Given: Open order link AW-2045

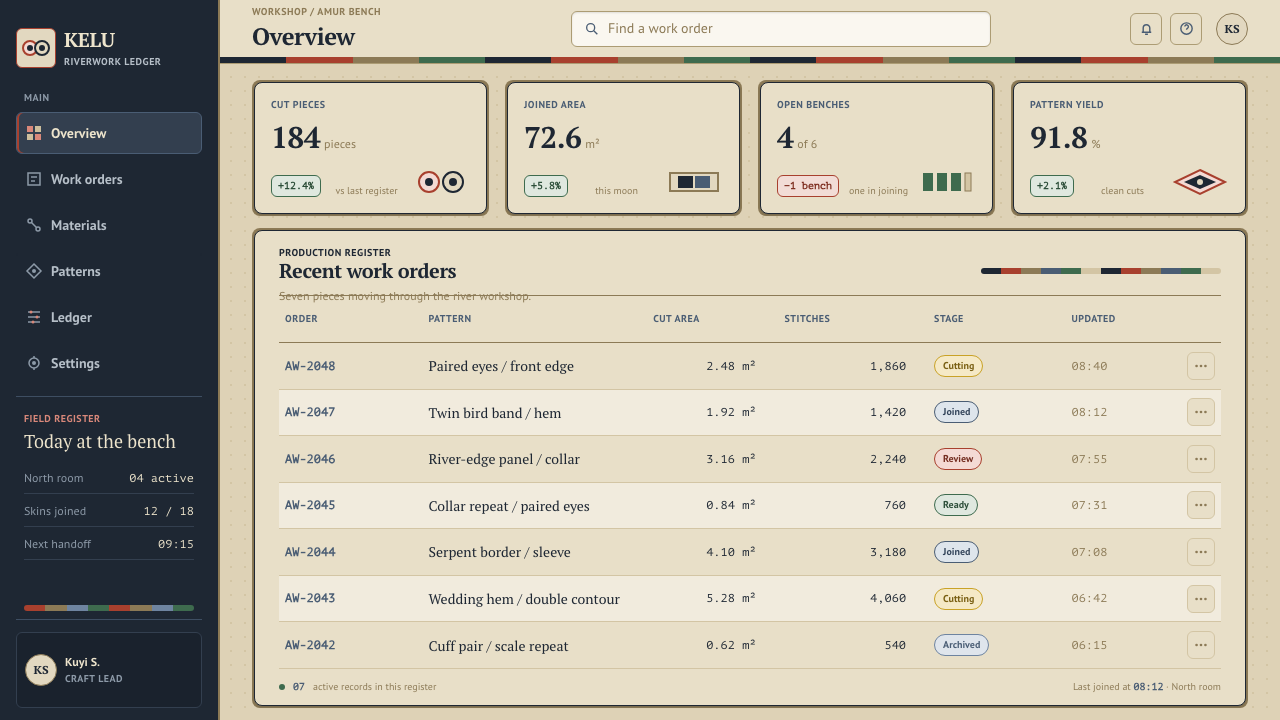Looking at the screenshot, I should point(310,505).
